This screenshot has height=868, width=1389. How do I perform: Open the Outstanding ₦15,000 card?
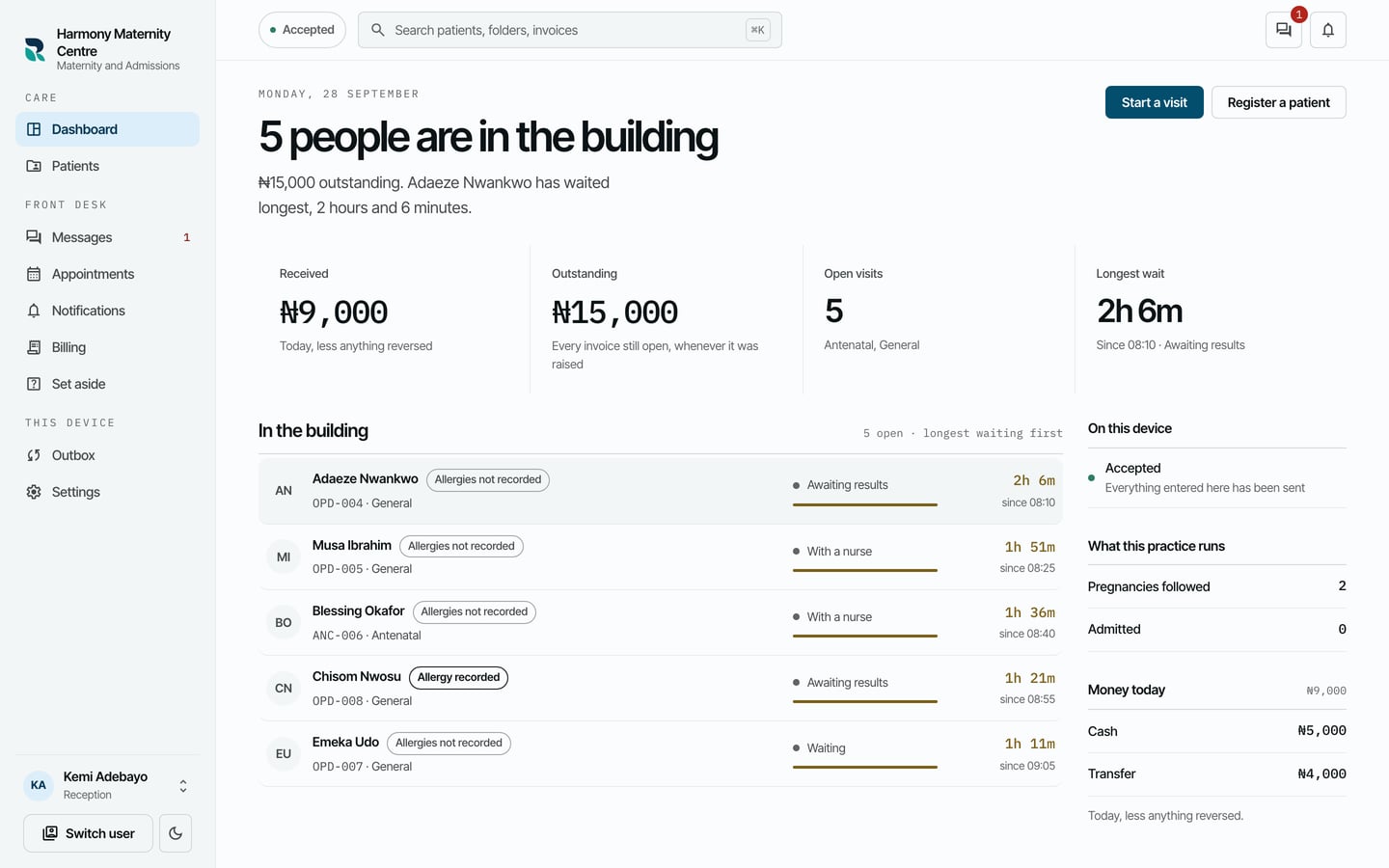[667, 318]
